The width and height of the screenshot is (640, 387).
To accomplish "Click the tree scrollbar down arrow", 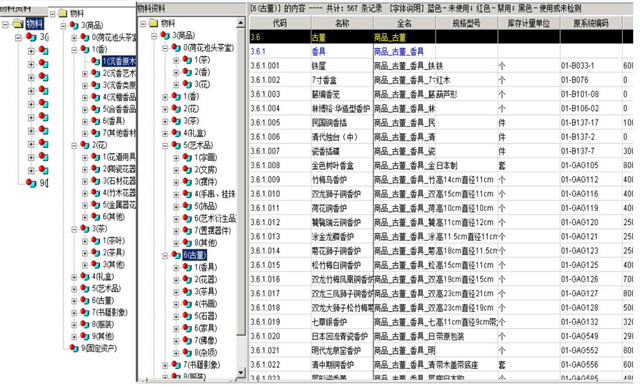I will (x=241, y=372).
